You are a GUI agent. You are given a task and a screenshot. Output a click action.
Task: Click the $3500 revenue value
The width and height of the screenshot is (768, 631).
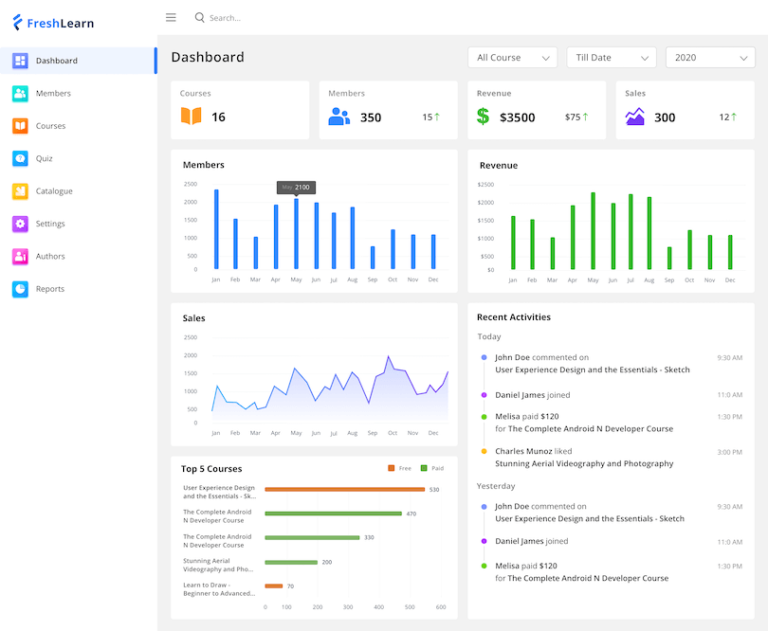[x=517, y=118]
